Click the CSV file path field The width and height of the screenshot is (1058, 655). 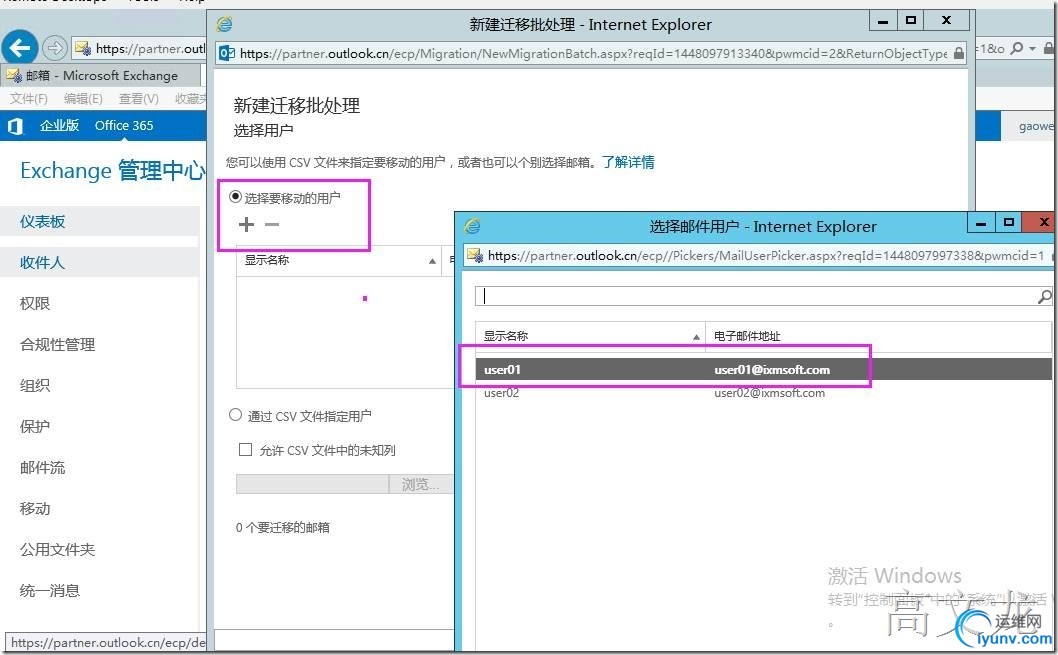click(312, 484)
